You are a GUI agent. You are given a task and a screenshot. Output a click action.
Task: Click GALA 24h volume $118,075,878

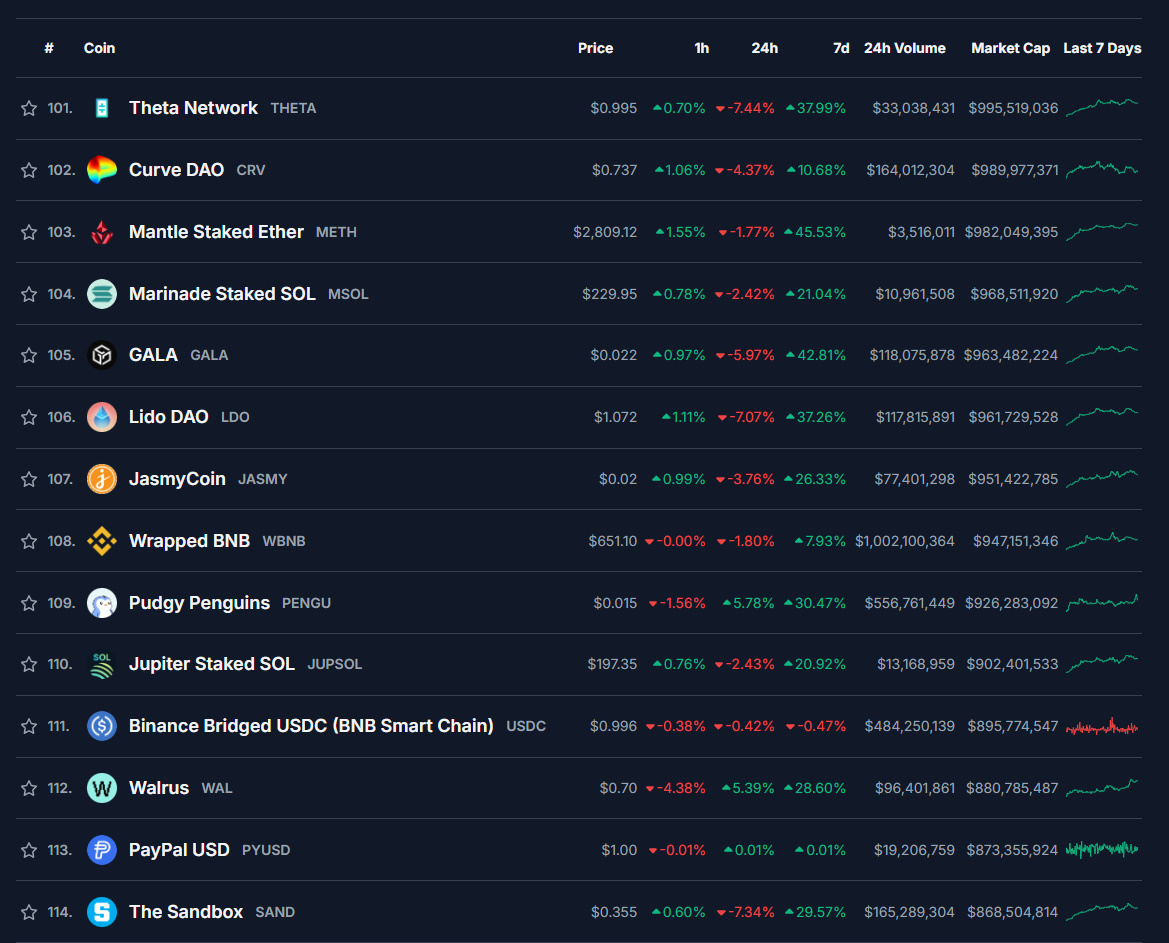[912, 356]
